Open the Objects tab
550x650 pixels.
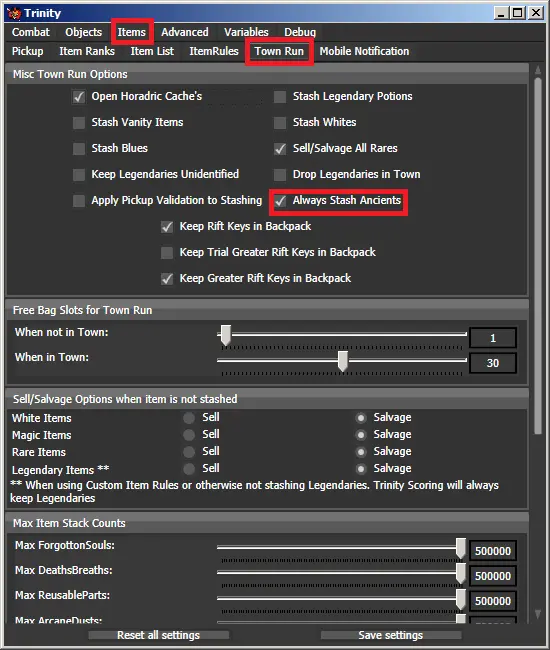coord(83,32)
